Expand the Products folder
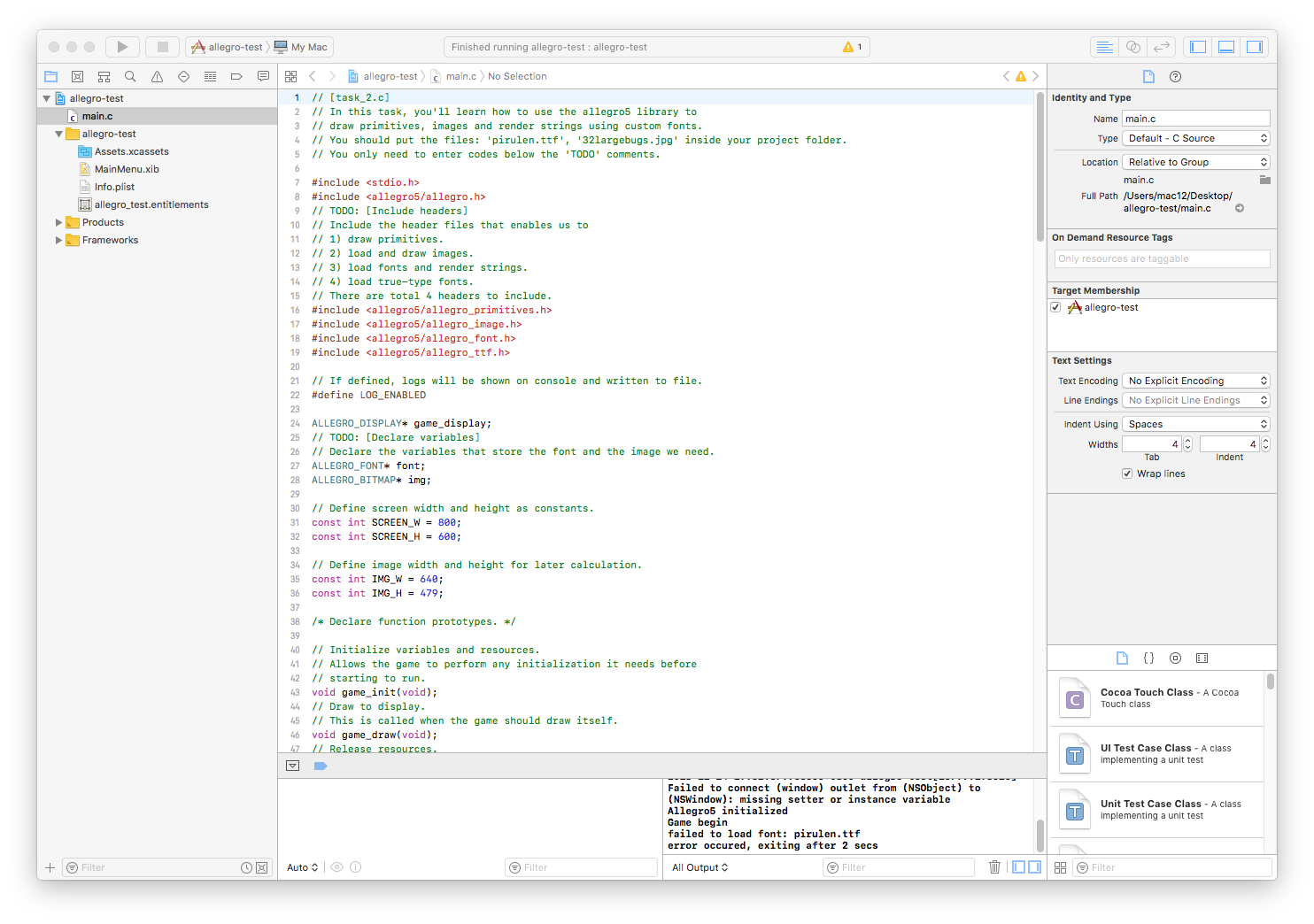 pyautogui.click(x=58, y=222)
